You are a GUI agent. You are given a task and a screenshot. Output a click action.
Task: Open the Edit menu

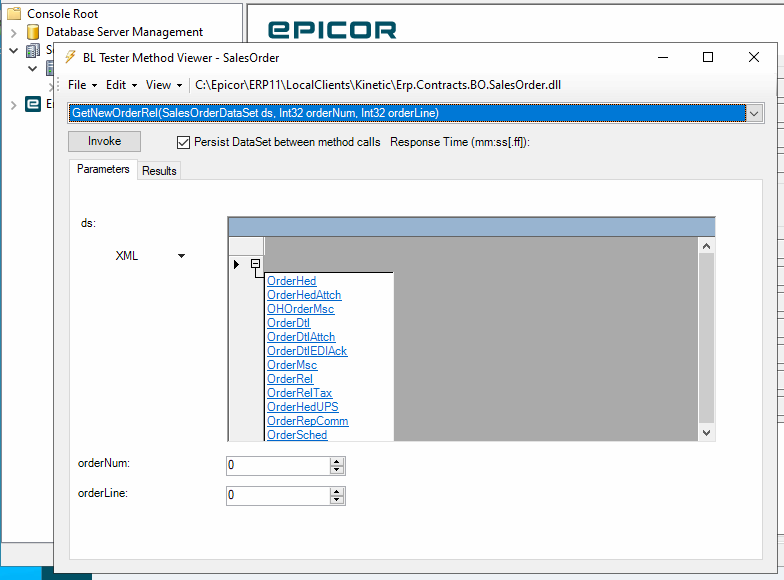(x=121, y=85)
